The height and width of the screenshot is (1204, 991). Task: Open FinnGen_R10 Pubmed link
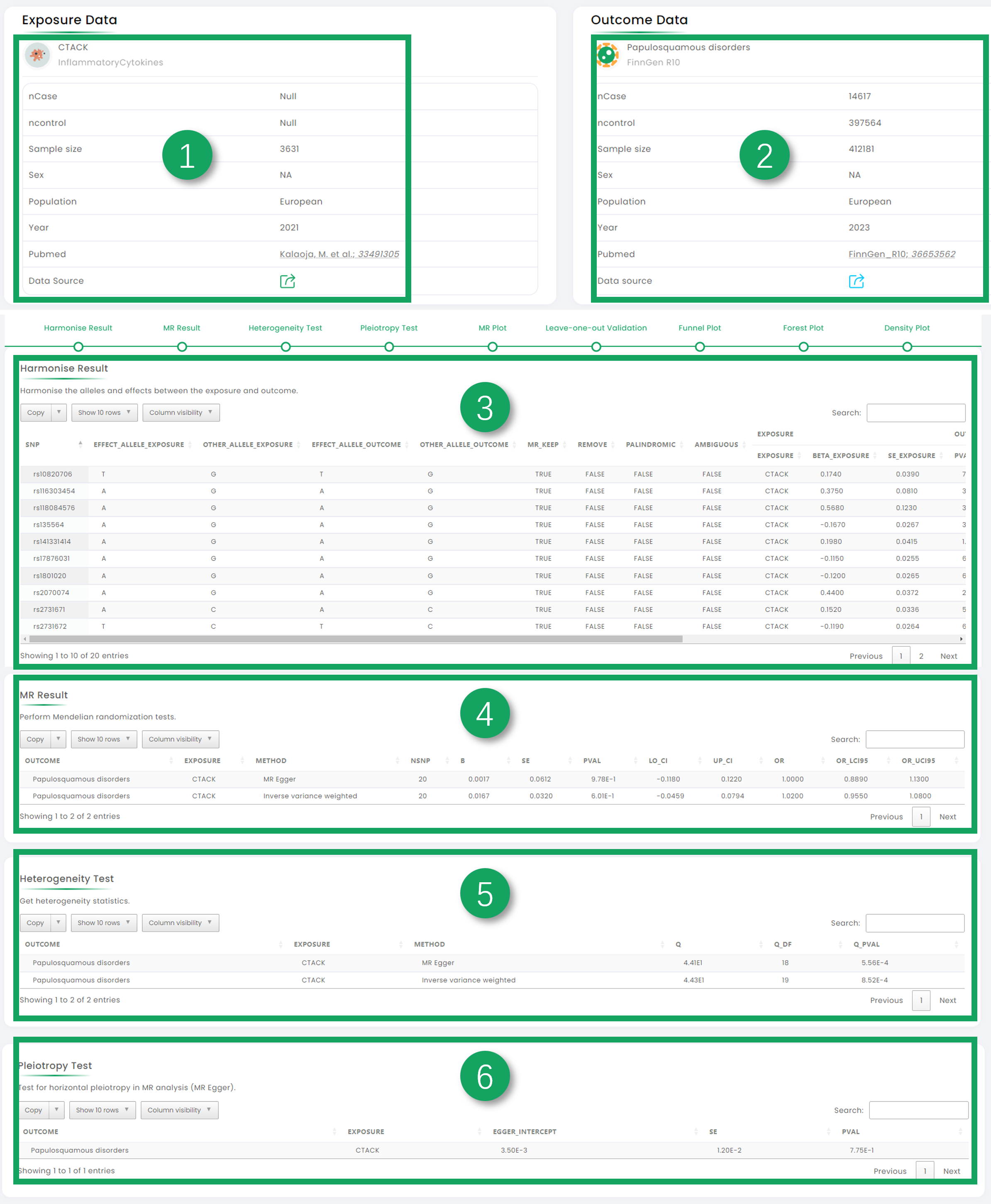(x=901, y=254)
